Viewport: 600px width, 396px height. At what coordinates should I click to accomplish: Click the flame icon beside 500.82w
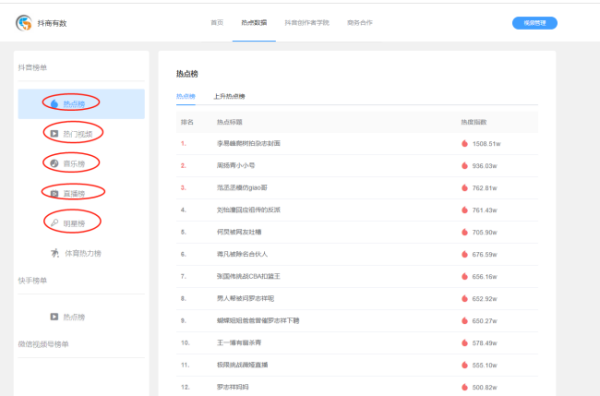click(x=465, y=387)
